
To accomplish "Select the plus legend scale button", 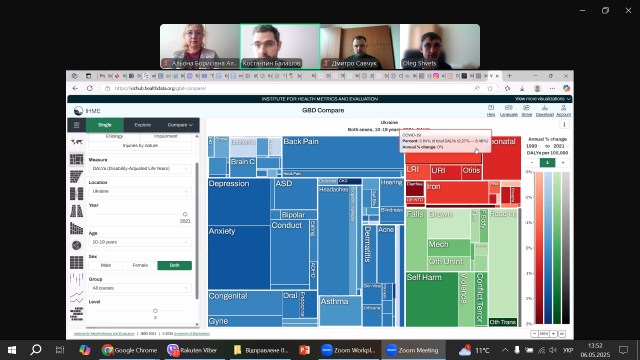I will [563, 162].
